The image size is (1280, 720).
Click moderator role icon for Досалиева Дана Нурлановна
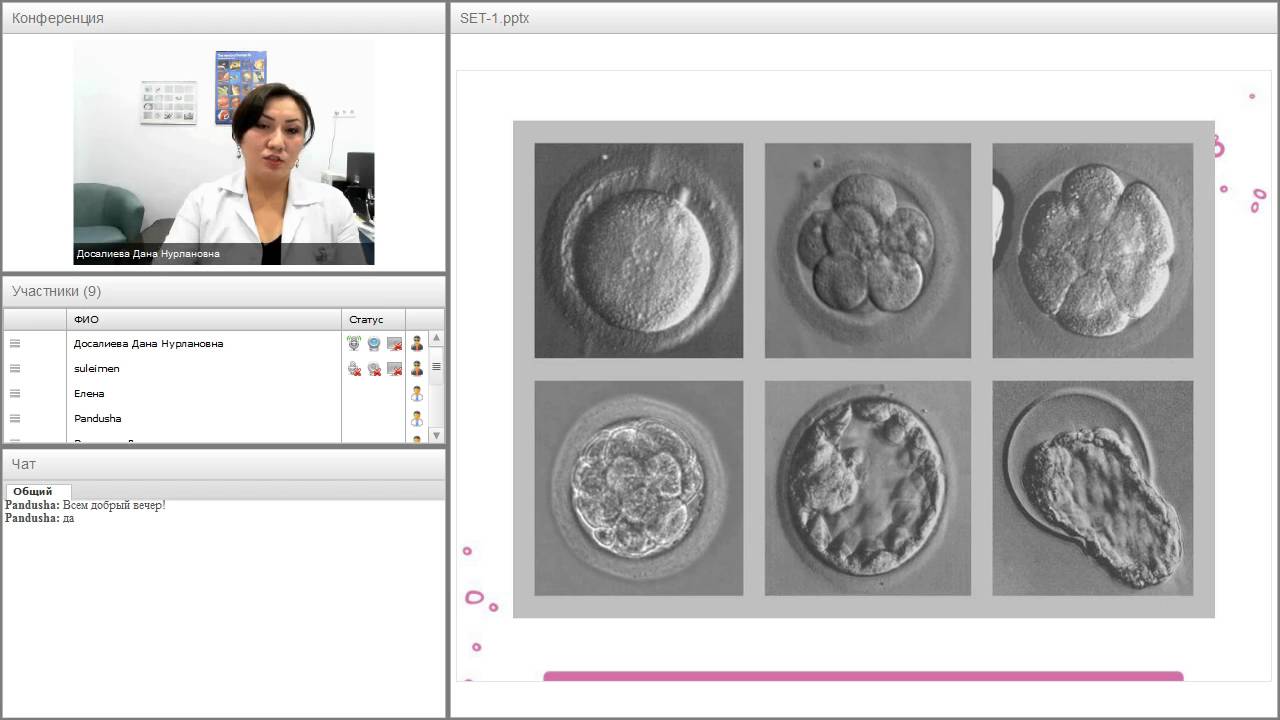(417, 343)
